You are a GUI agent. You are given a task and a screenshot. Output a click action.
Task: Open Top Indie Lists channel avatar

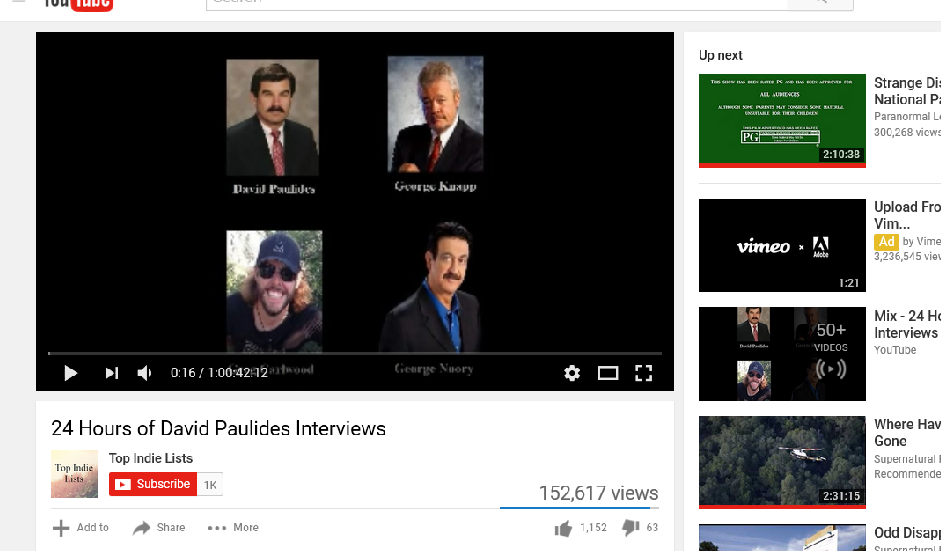coord(74,474)
